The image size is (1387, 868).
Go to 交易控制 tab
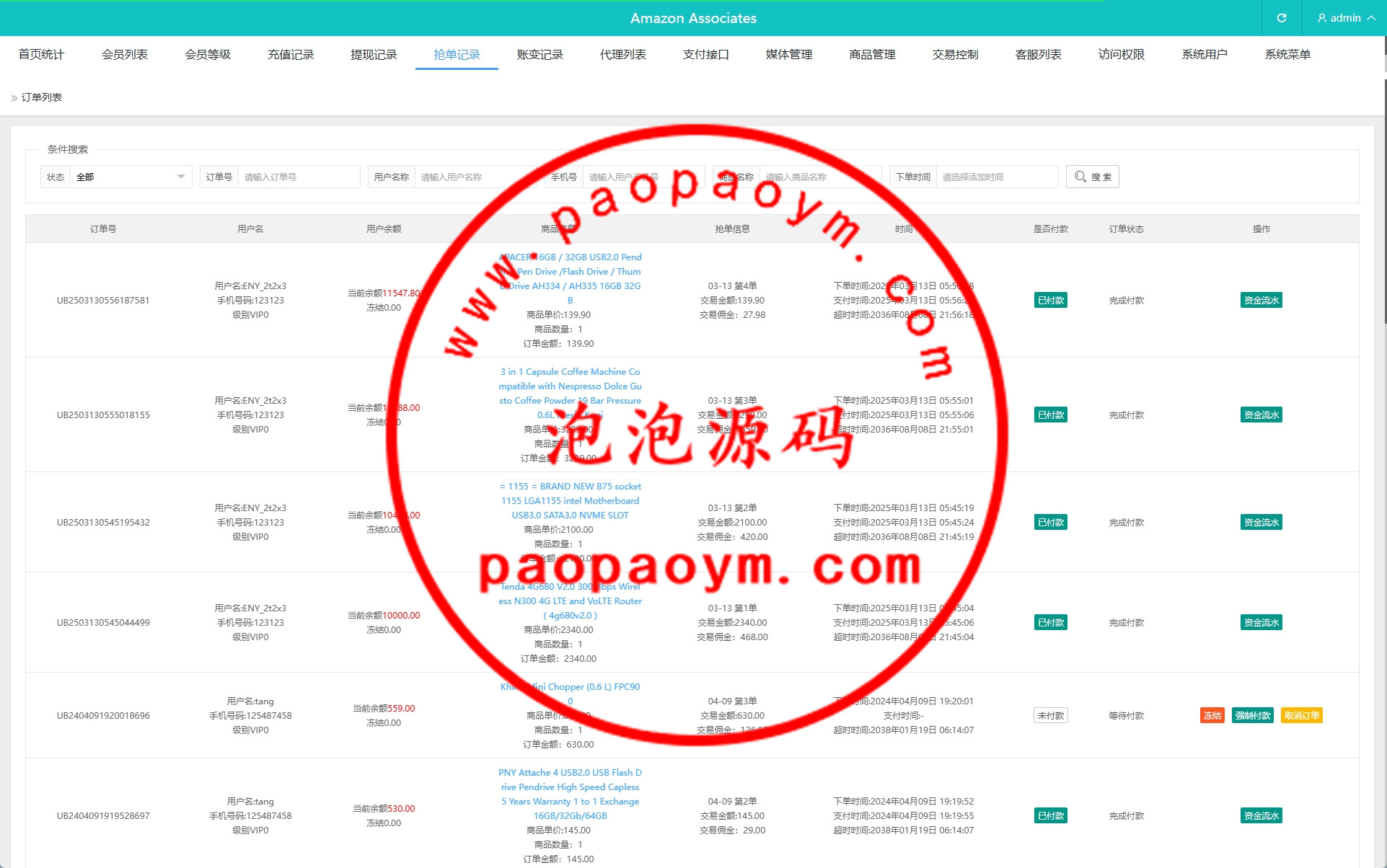tap(955, 55)
